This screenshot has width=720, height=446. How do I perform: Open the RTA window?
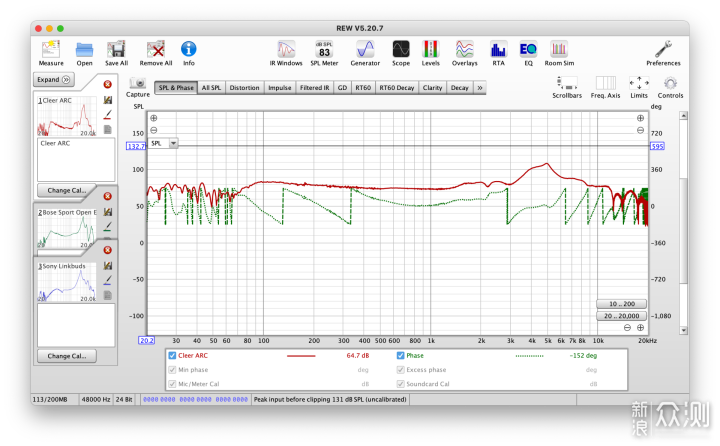point(498,53)
